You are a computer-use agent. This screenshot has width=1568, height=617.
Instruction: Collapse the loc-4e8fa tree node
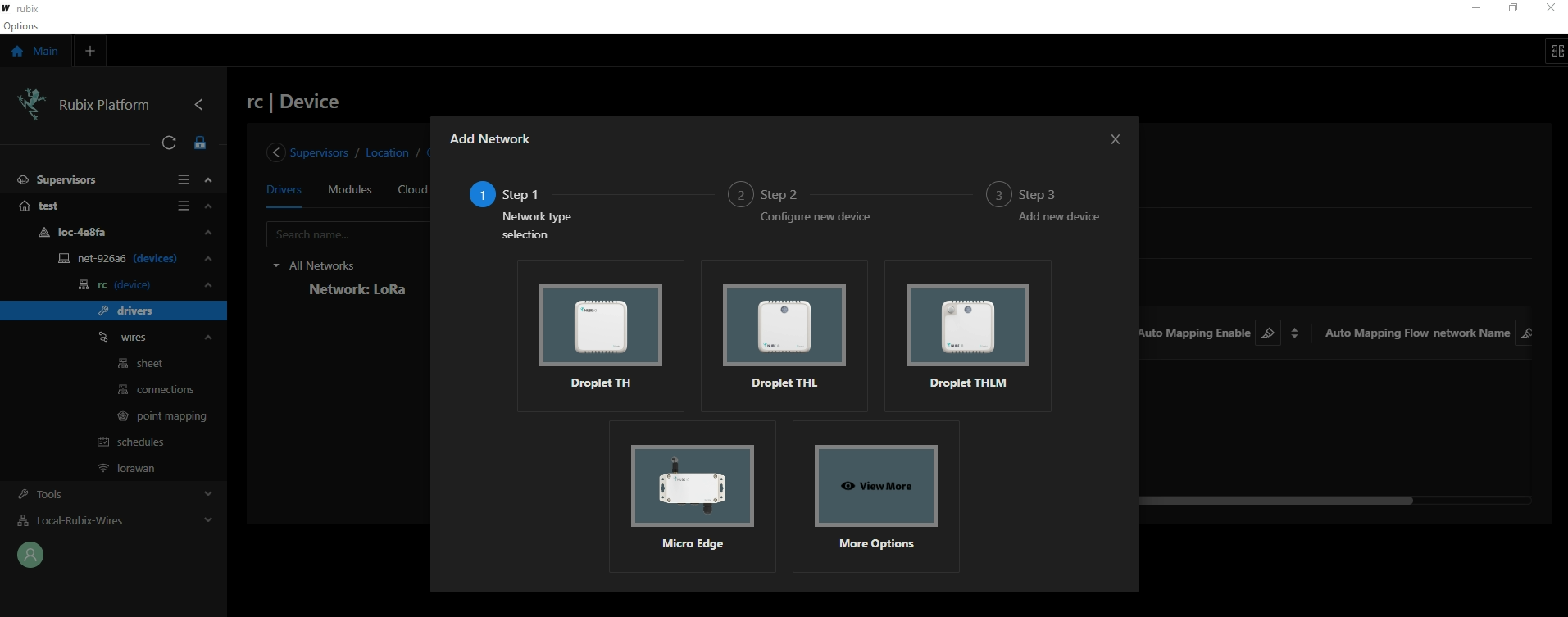point(208,233)
